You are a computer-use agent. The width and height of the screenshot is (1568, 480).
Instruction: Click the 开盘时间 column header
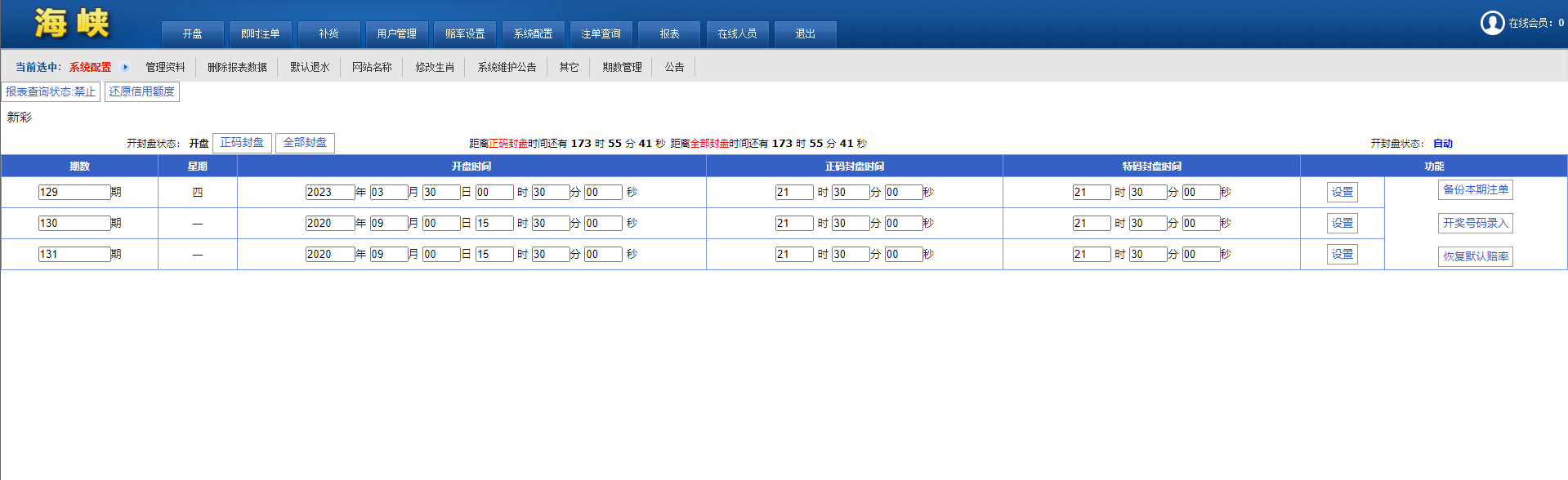[x=471, y=166]
